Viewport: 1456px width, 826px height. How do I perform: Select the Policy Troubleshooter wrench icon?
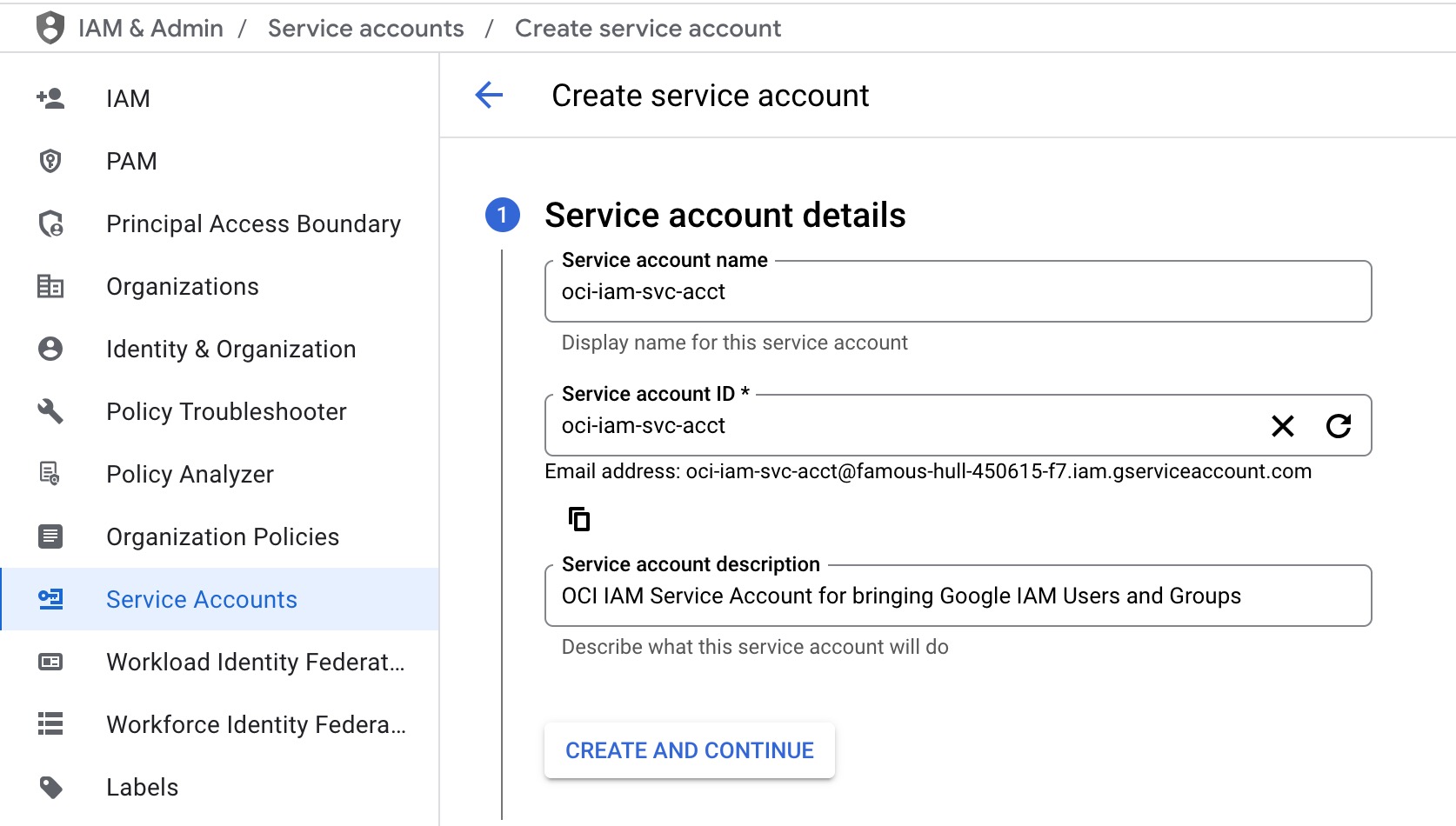tap(50, 411)
